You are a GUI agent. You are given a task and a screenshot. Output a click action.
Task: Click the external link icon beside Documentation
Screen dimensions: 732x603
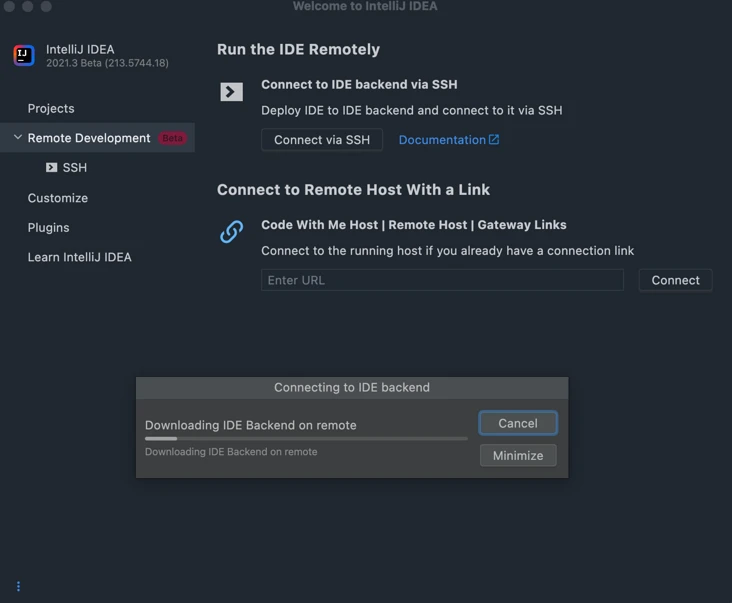[494, 140]
